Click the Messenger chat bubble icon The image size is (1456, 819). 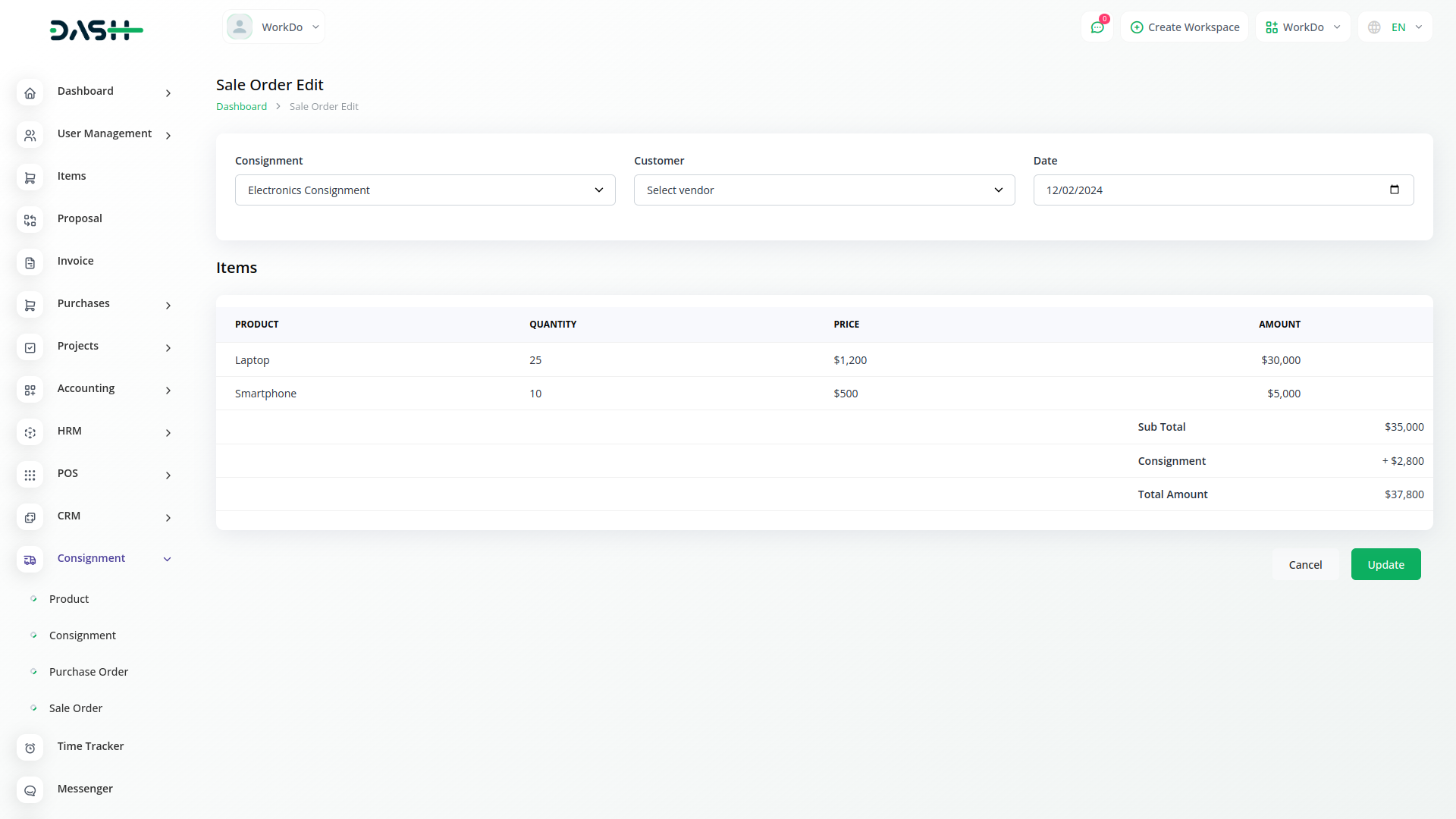tap(30, 791)
